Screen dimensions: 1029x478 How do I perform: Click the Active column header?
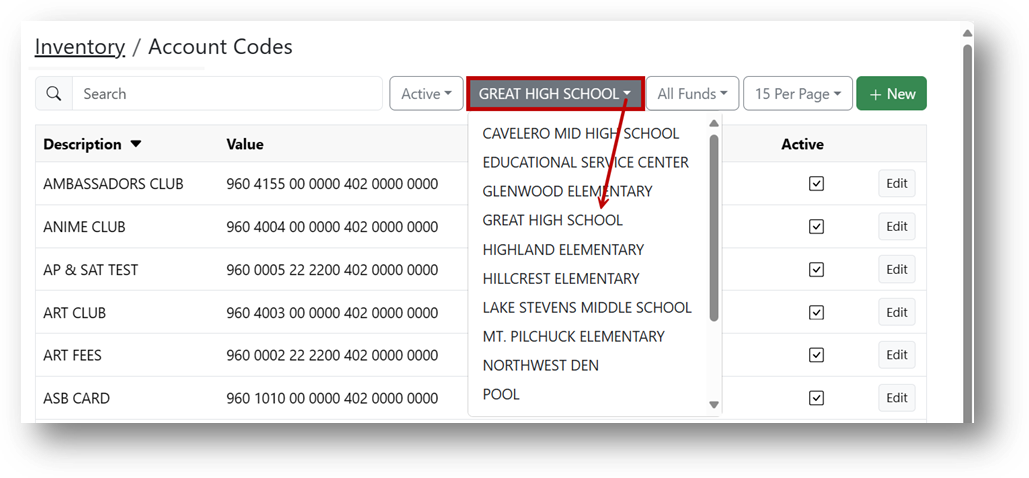802,144
